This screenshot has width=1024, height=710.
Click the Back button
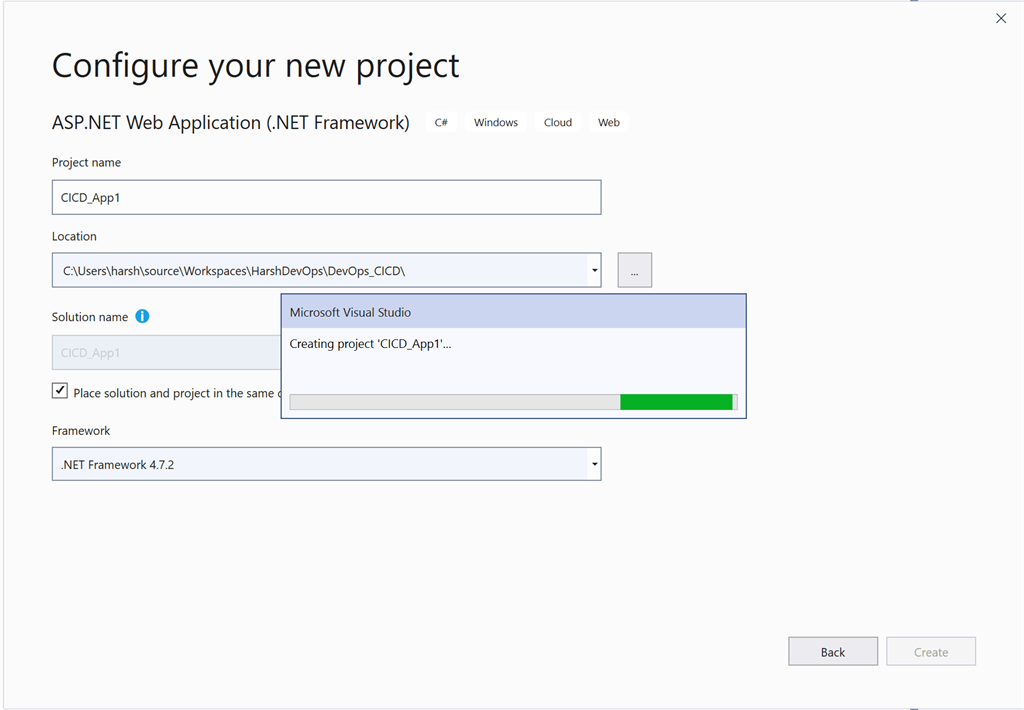point(832,651)
